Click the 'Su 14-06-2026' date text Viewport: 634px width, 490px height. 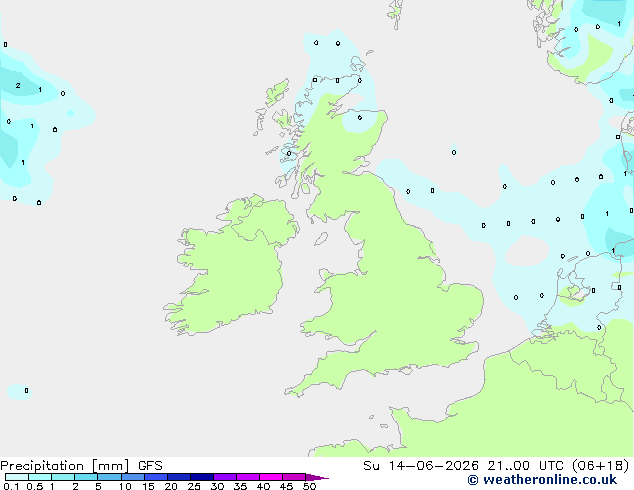[x=421, y=466]
